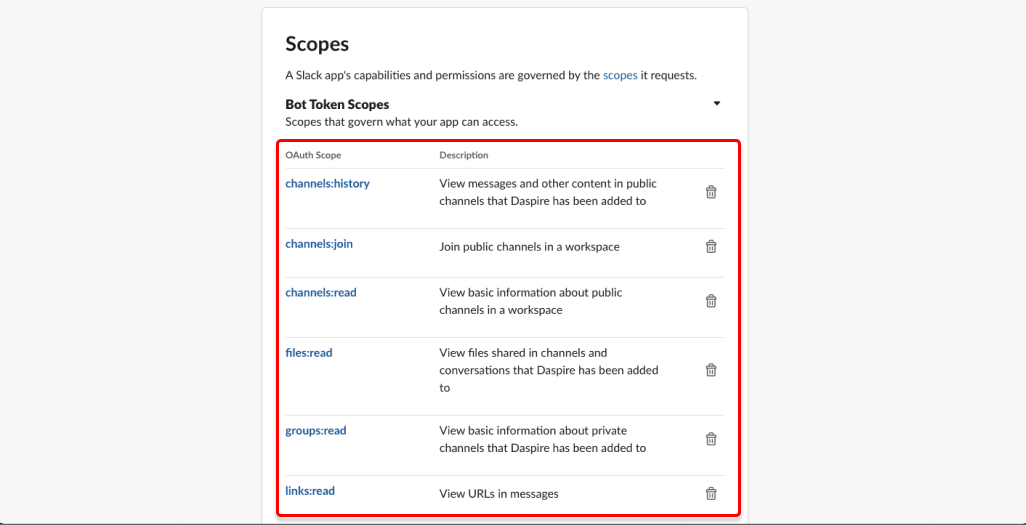Remove the channels:read scope via trash icon
Viewport: 1026px width, 525px height.
[711, 301]
